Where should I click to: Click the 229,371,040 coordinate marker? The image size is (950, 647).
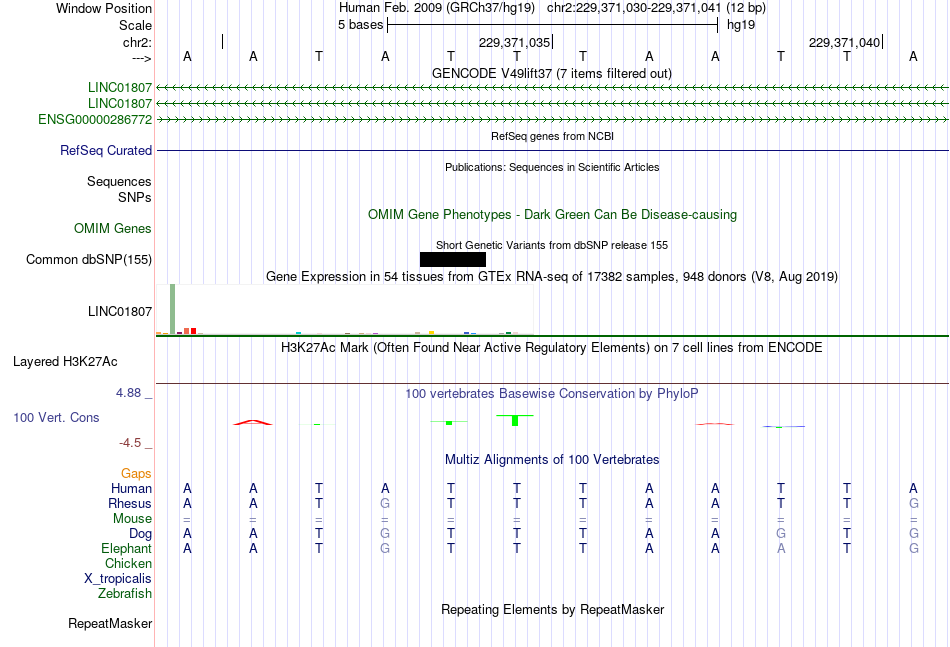[844, 42]
